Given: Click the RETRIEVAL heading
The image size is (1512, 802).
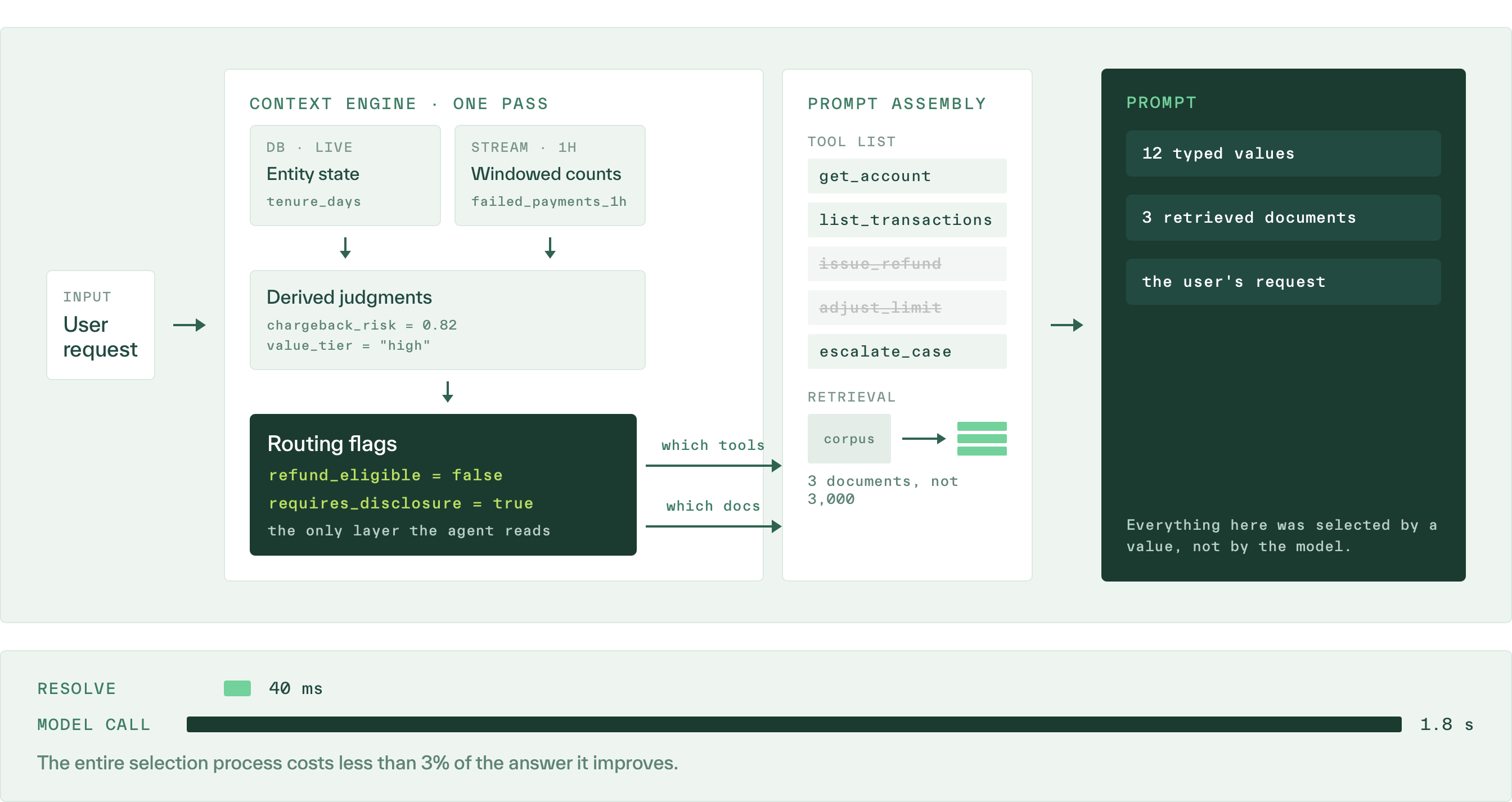Looking at the screenshot, I should coord(852,397).
